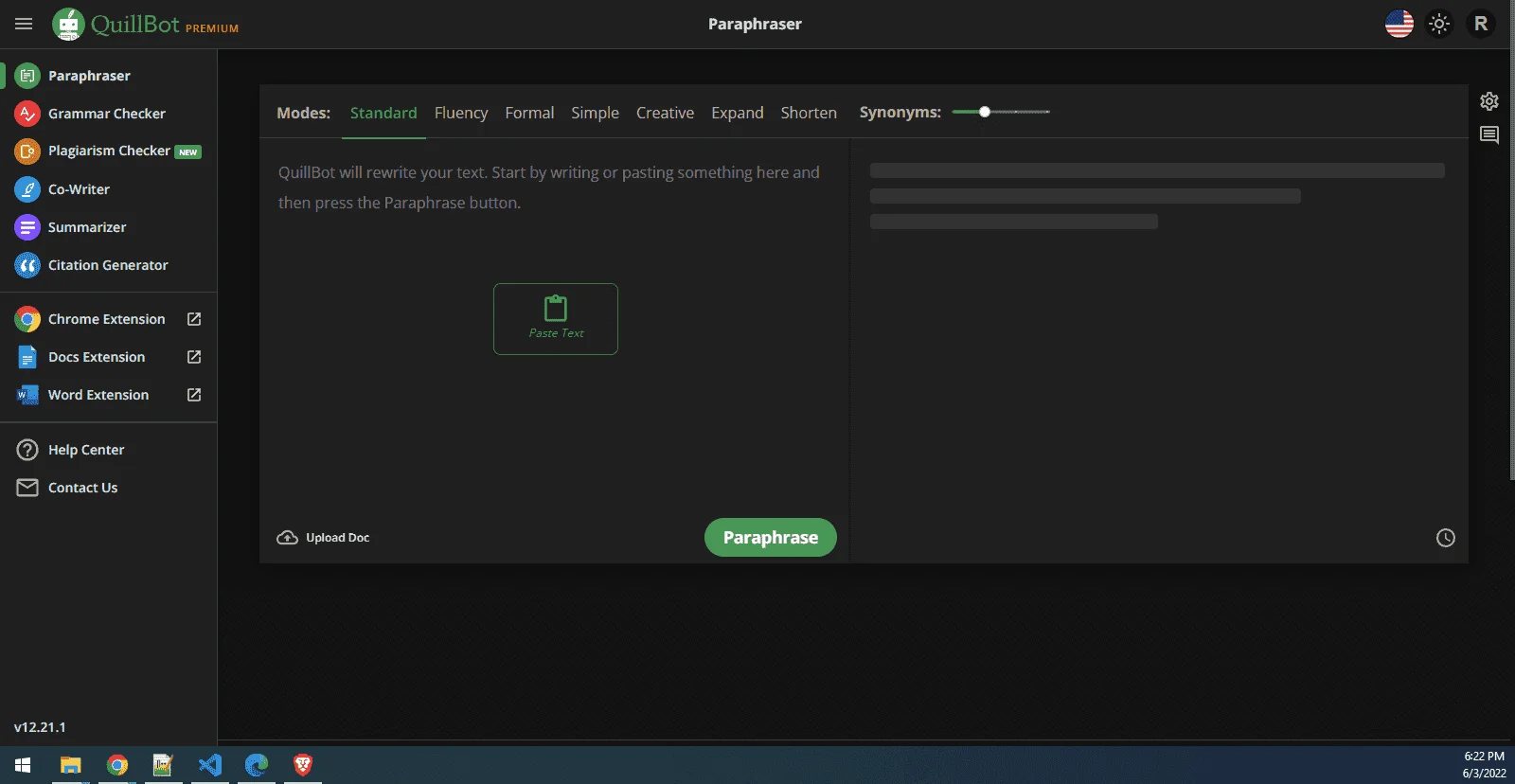The width and height of the screenshot is (1515, 784).
Task: Click the Plagiarism Checker NEW badge
Action: point(188,151)
